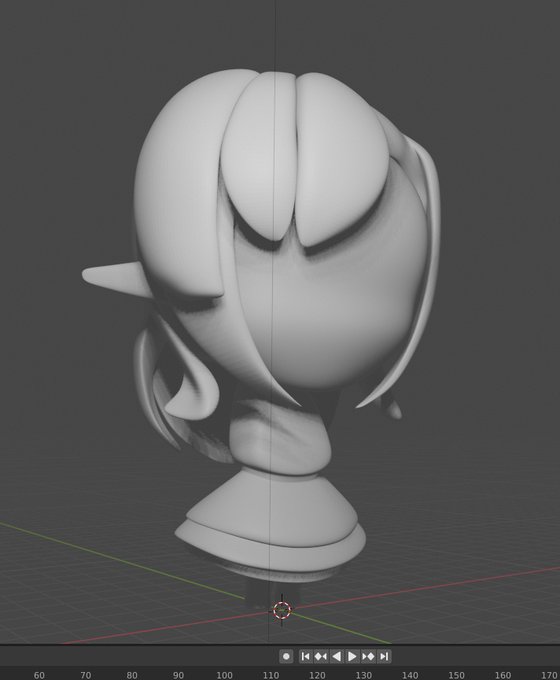Set timeline to frame 80

click(132, 675)
